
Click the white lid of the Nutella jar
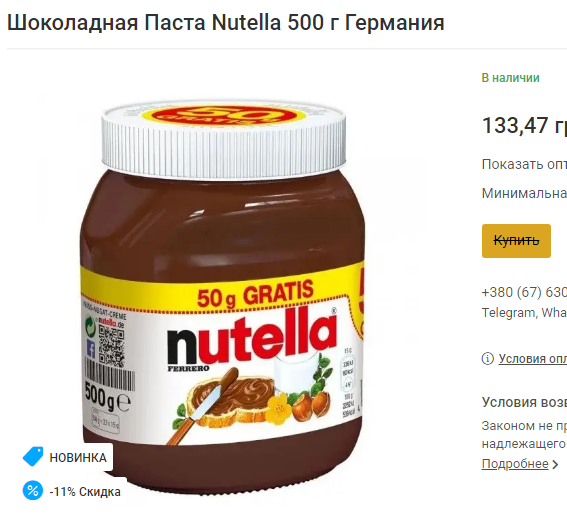223,138
